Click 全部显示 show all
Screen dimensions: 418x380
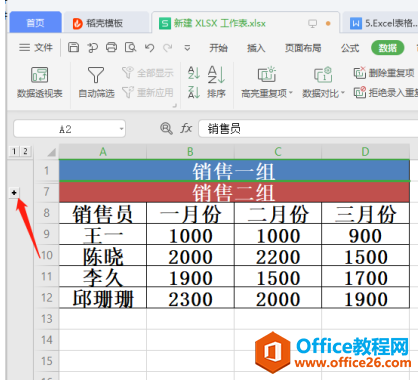tap(148, 72)
